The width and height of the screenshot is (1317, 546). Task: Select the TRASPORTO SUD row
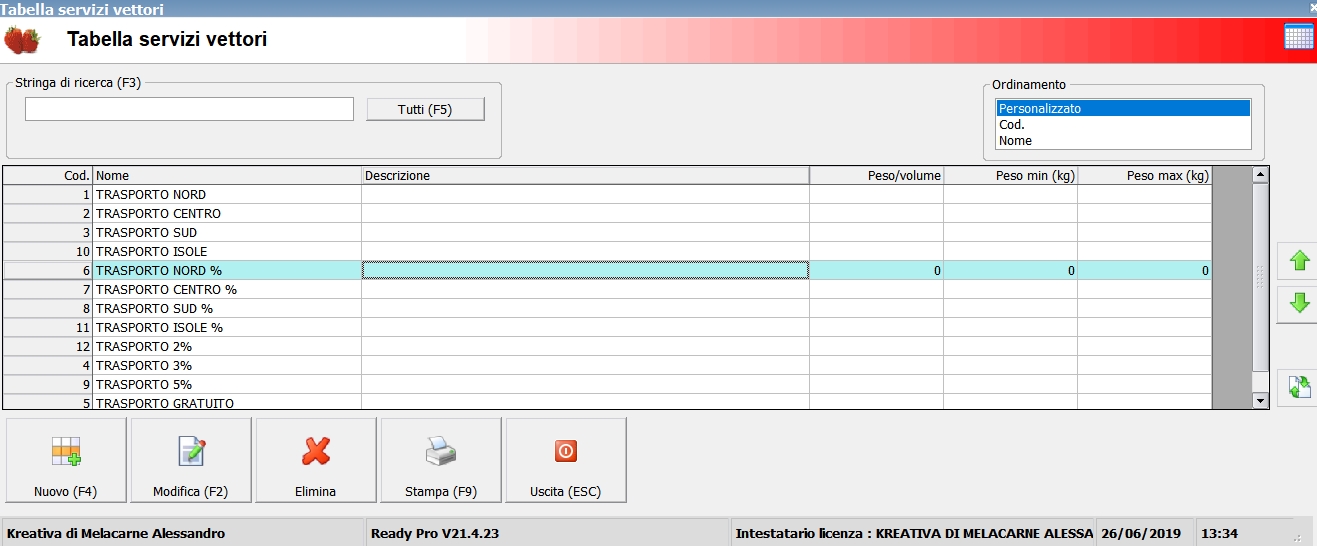[607, 232]
